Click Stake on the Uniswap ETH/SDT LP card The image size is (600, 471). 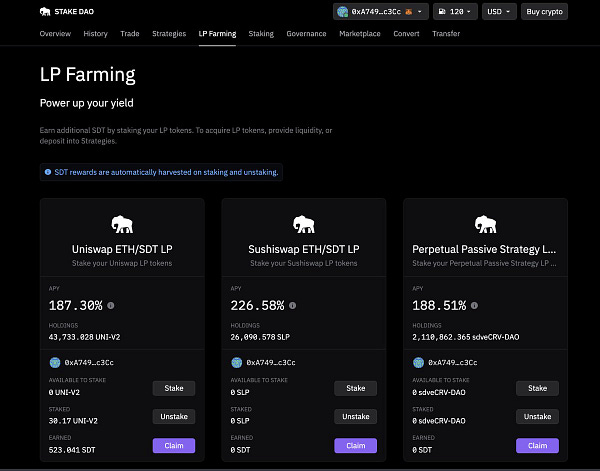(174, 388)
